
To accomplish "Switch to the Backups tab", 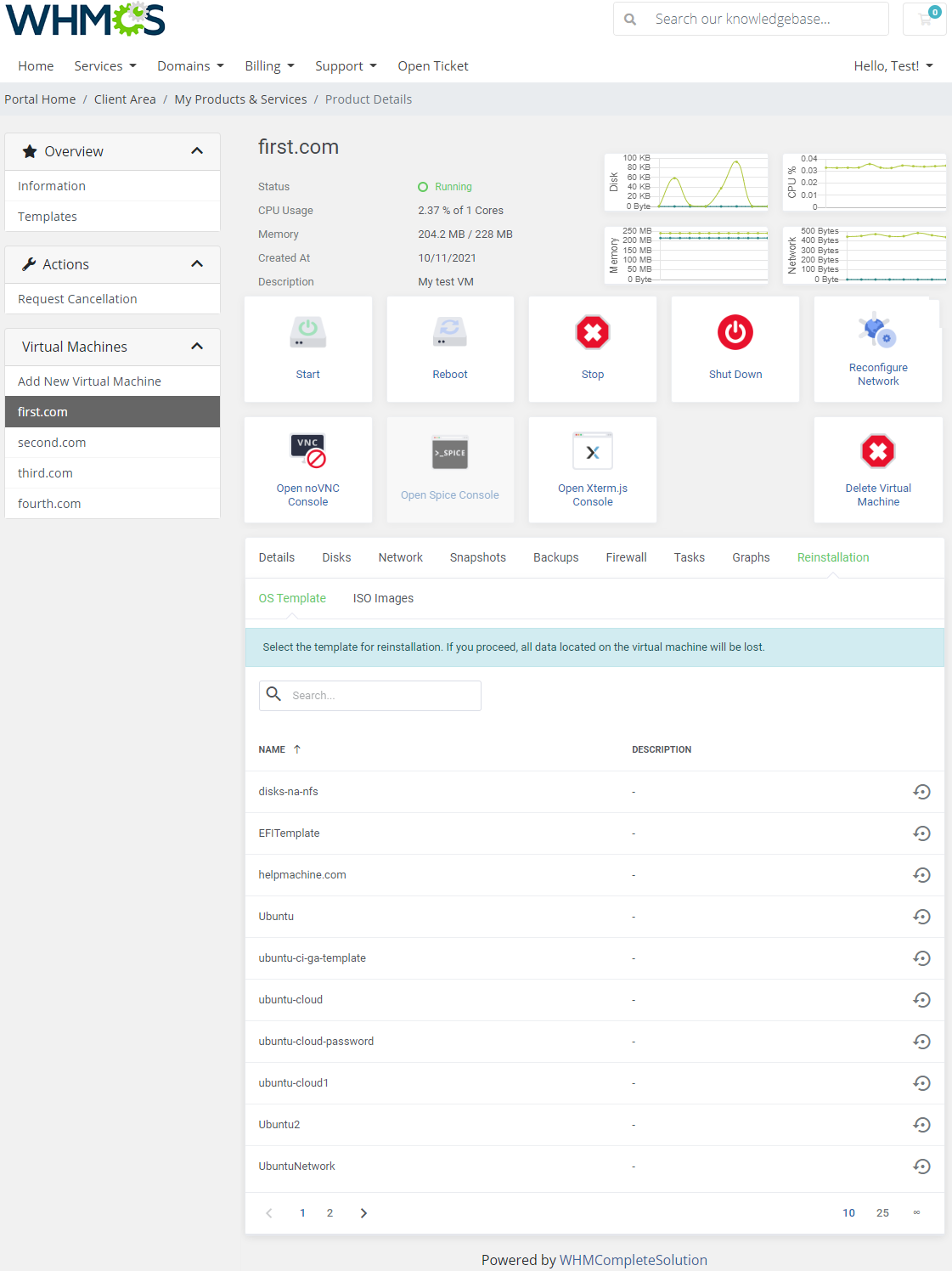I will coord(556,557).
